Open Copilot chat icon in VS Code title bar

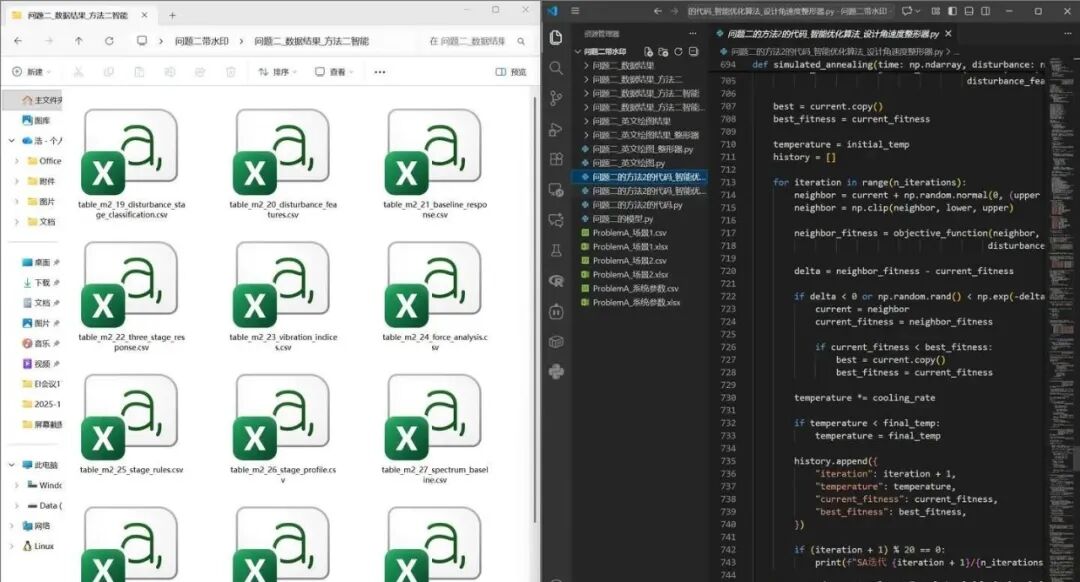pos(906,11)
